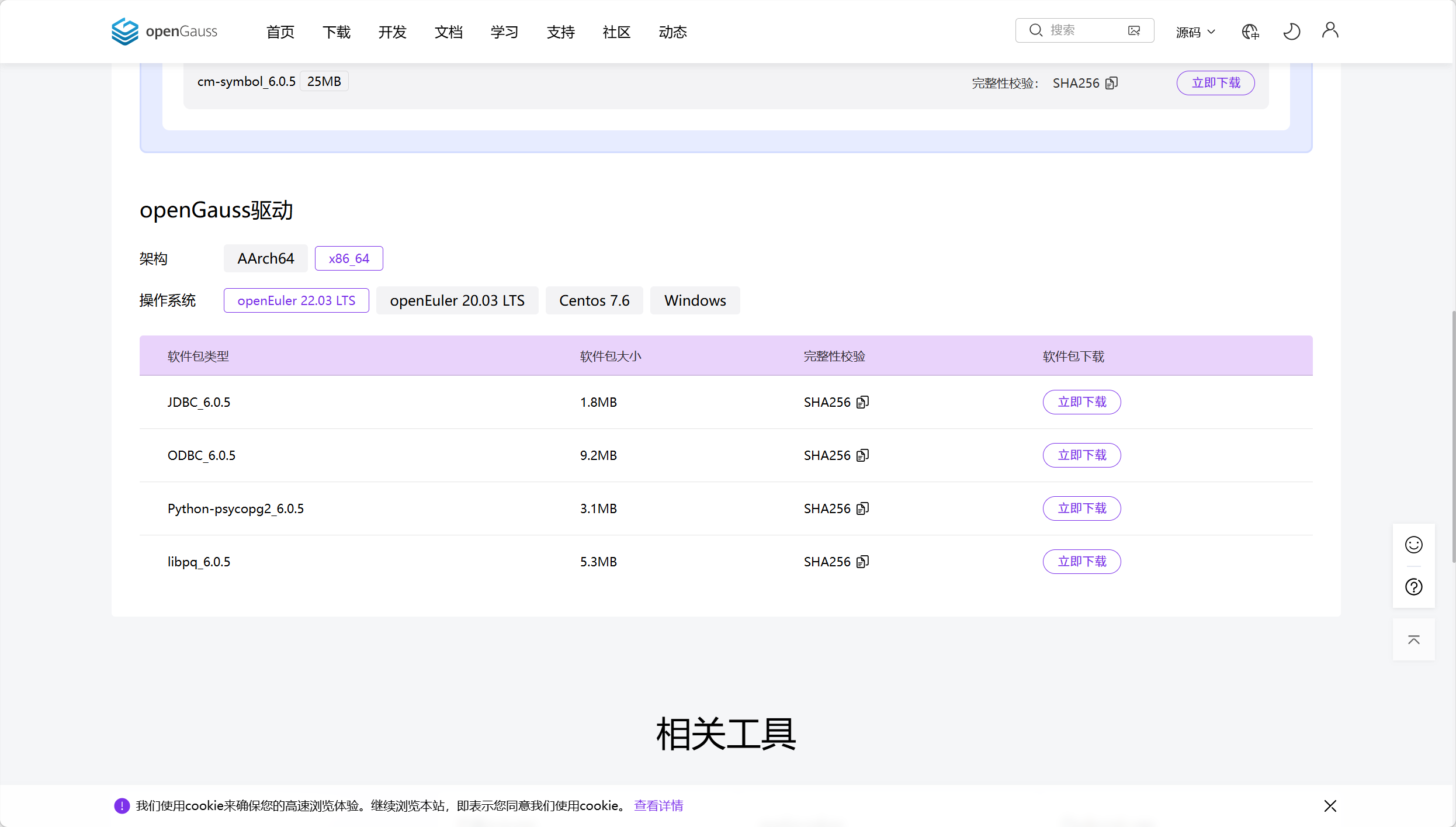Copy SHA256 for JDBC_6.0.5
Image resolution: width=1456 pixels, height=827 pixels.
click(x=863, y=402)
